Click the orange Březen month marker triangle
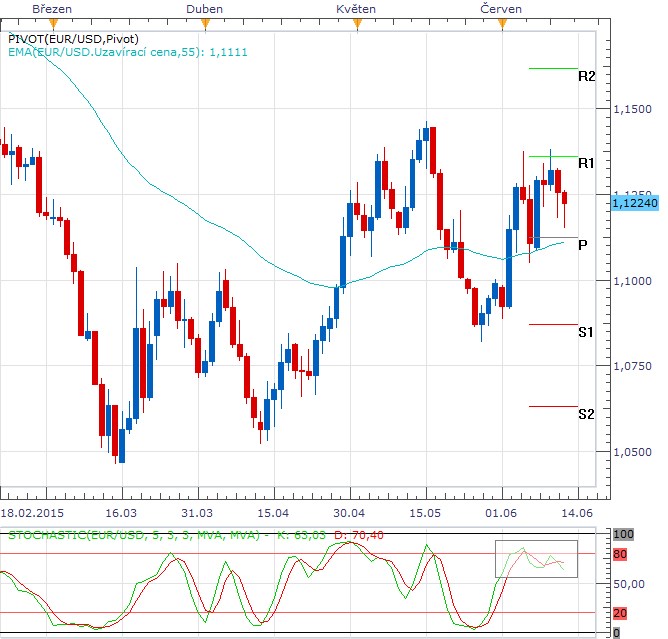Viewport: 668px width, 639px height. pyautogui.click(x=53, y=24)
